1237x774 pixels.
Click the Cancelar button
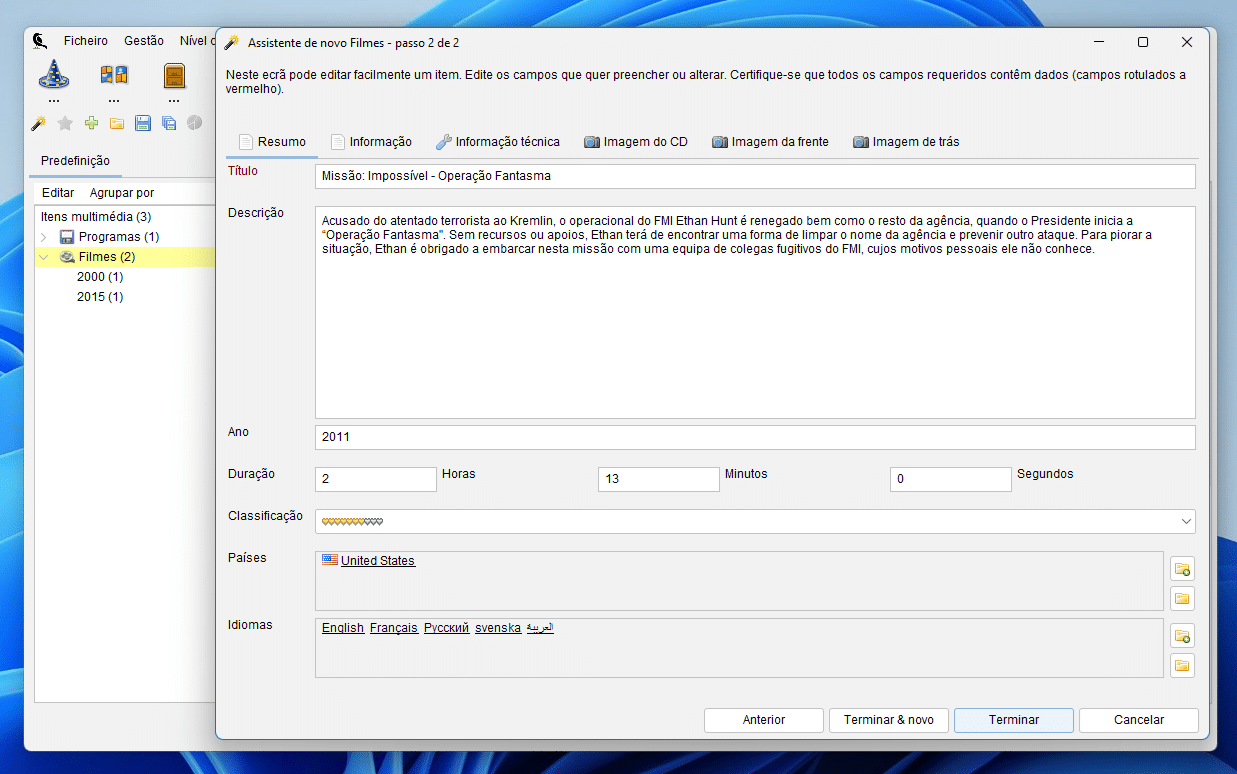(1139, 720)
